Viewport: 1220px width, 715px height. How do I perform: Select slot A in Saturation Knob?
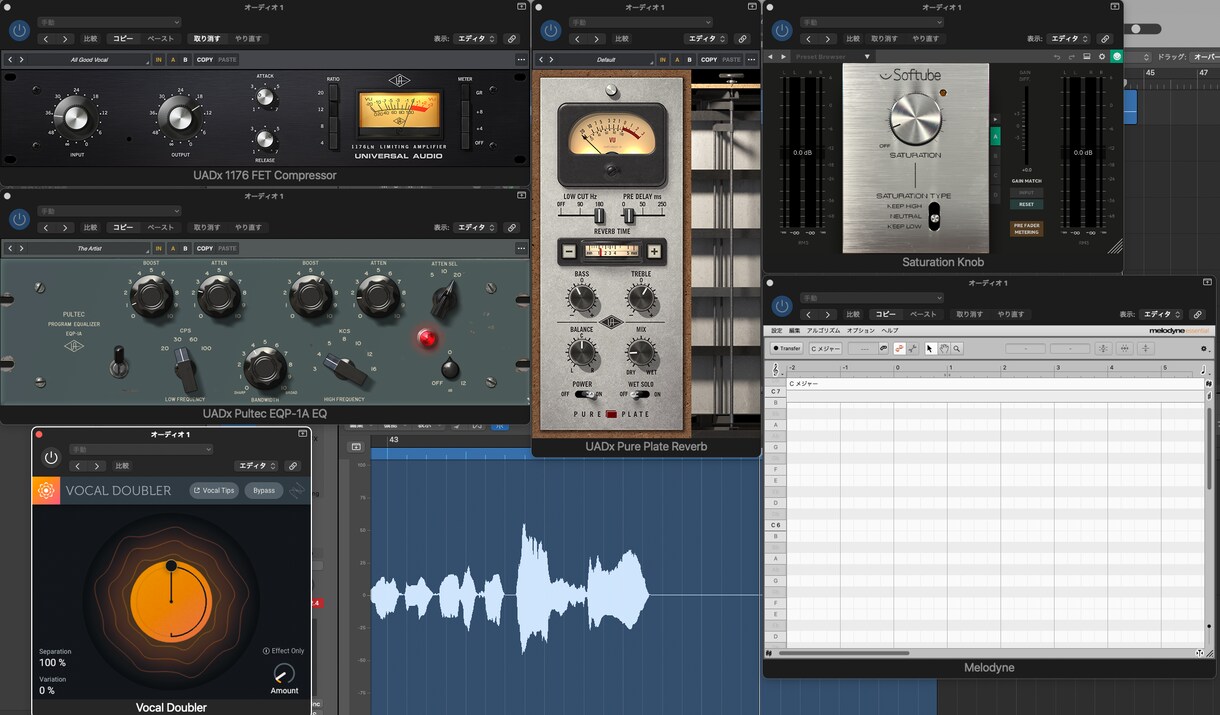(x=994, y=137)
